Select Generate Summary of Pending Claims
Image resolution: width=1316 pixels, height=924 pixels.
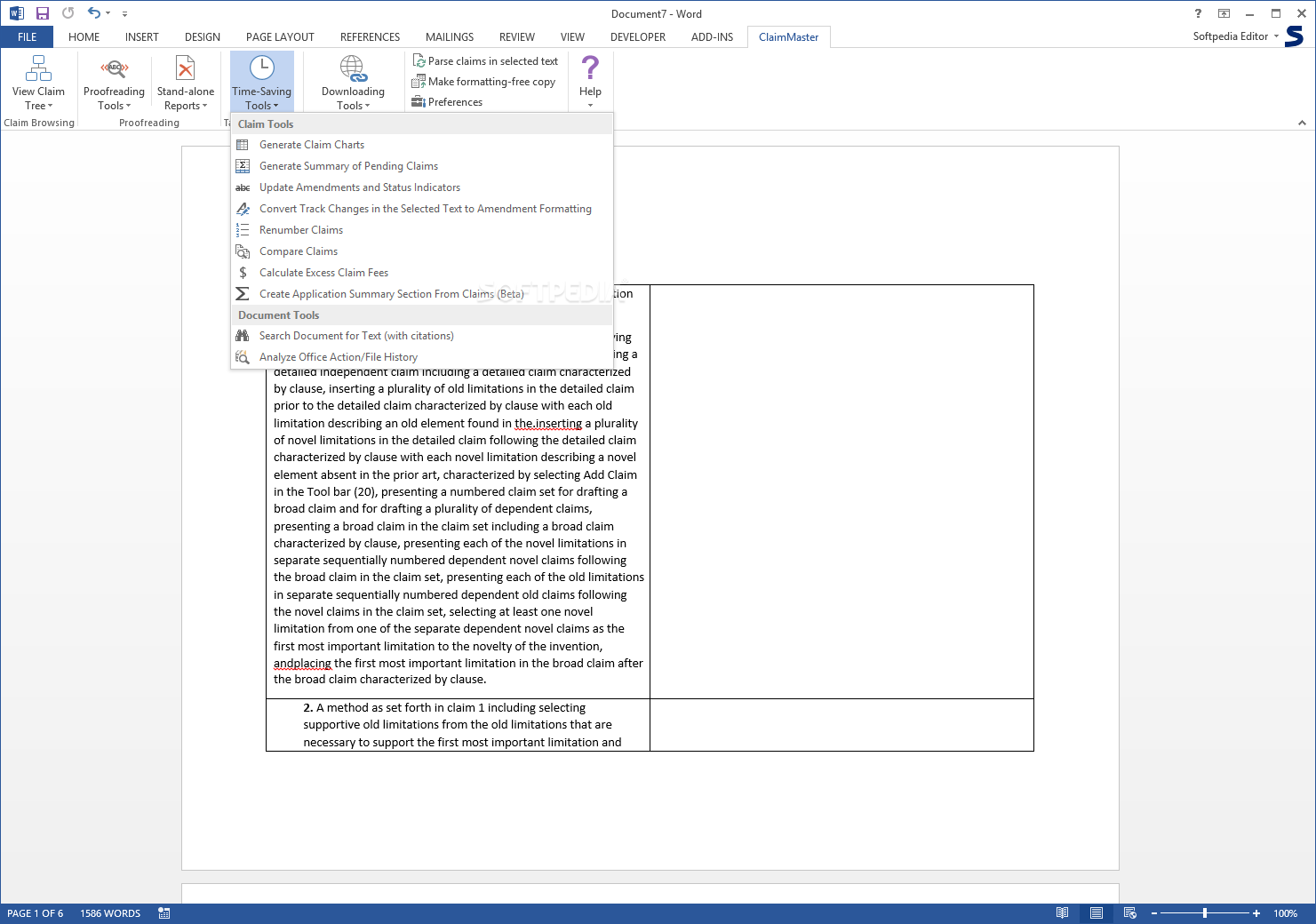coord(422,166)
